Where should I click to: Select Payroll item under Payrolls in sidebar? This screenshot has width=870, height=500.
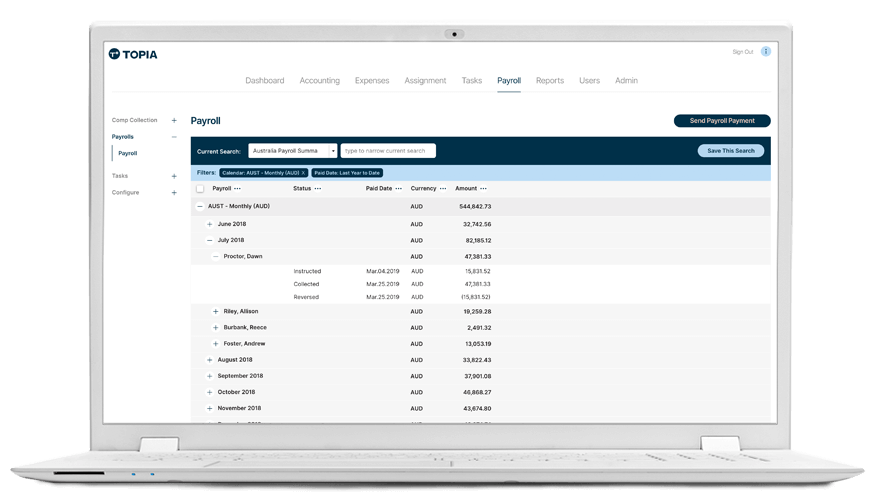pyautogui.click(x=128, y=153)
